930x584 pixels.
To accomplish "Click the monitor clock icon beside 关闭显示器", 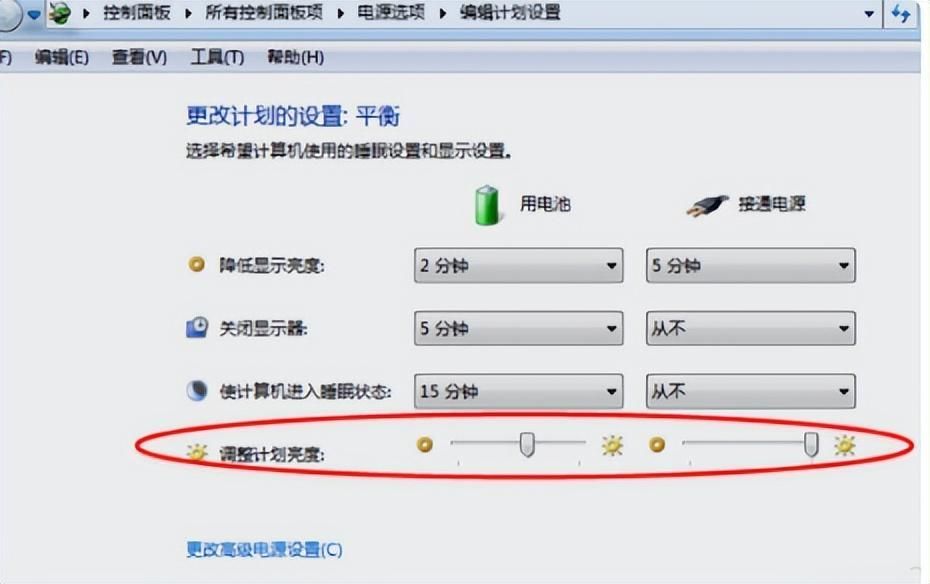I will pos(197,327).
